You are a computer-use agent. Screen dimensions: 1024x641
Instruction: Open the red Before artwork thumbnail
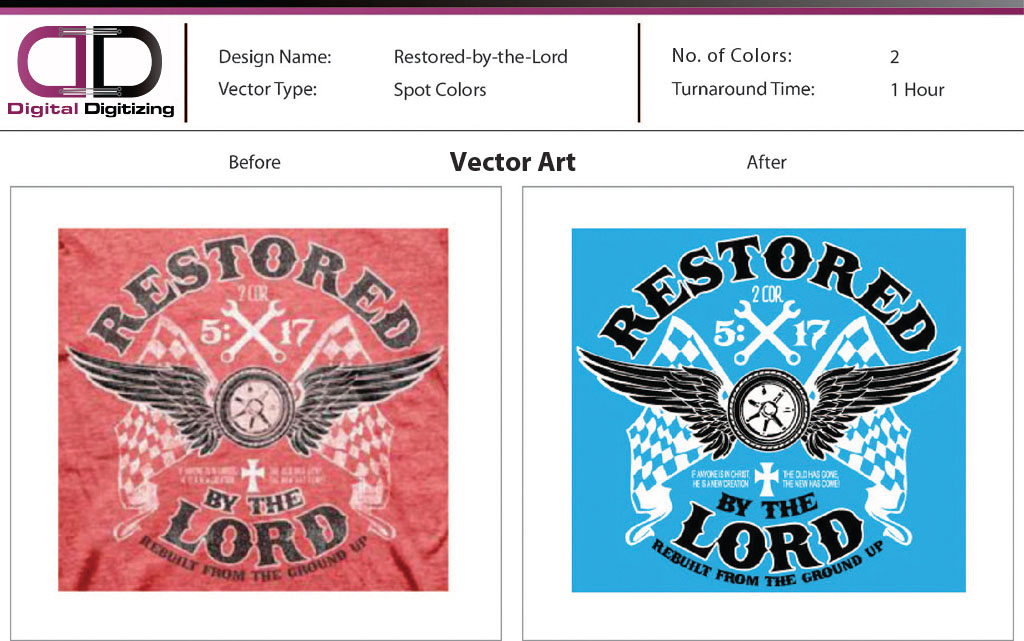pyautogui.click(x=253, y=410)
